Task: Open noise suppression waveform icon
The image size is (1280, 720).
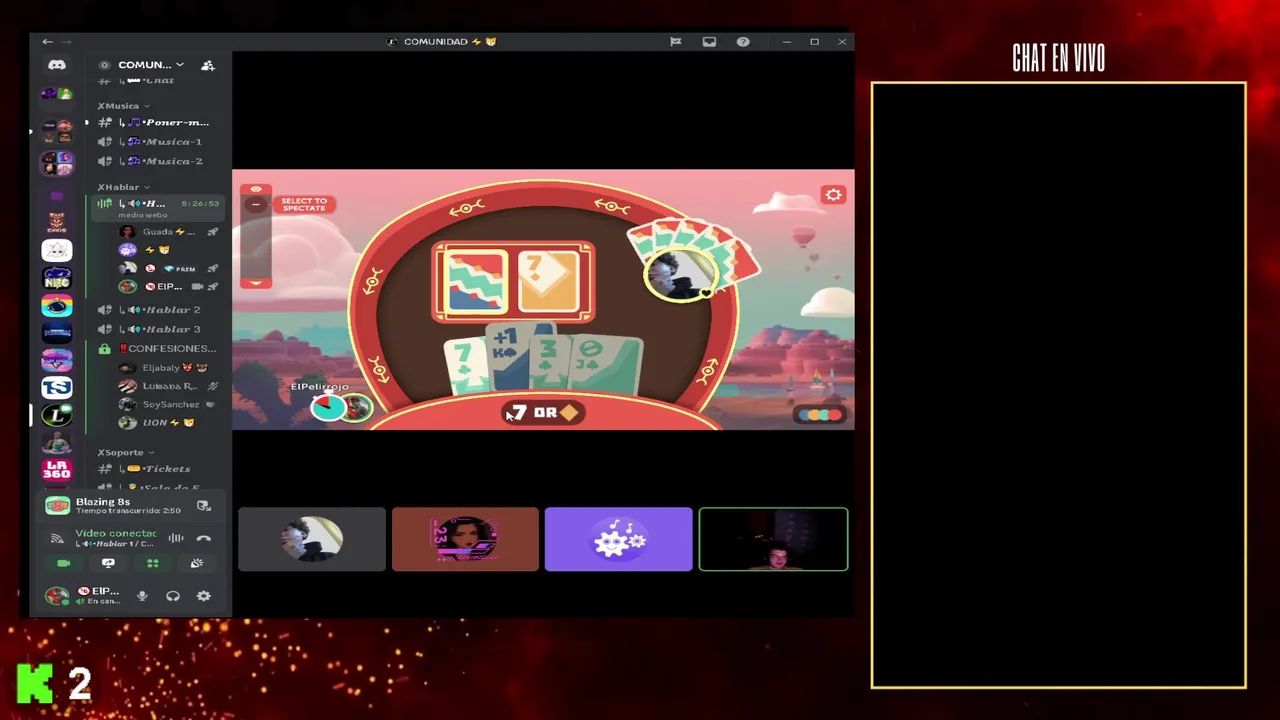Action: 176,538
